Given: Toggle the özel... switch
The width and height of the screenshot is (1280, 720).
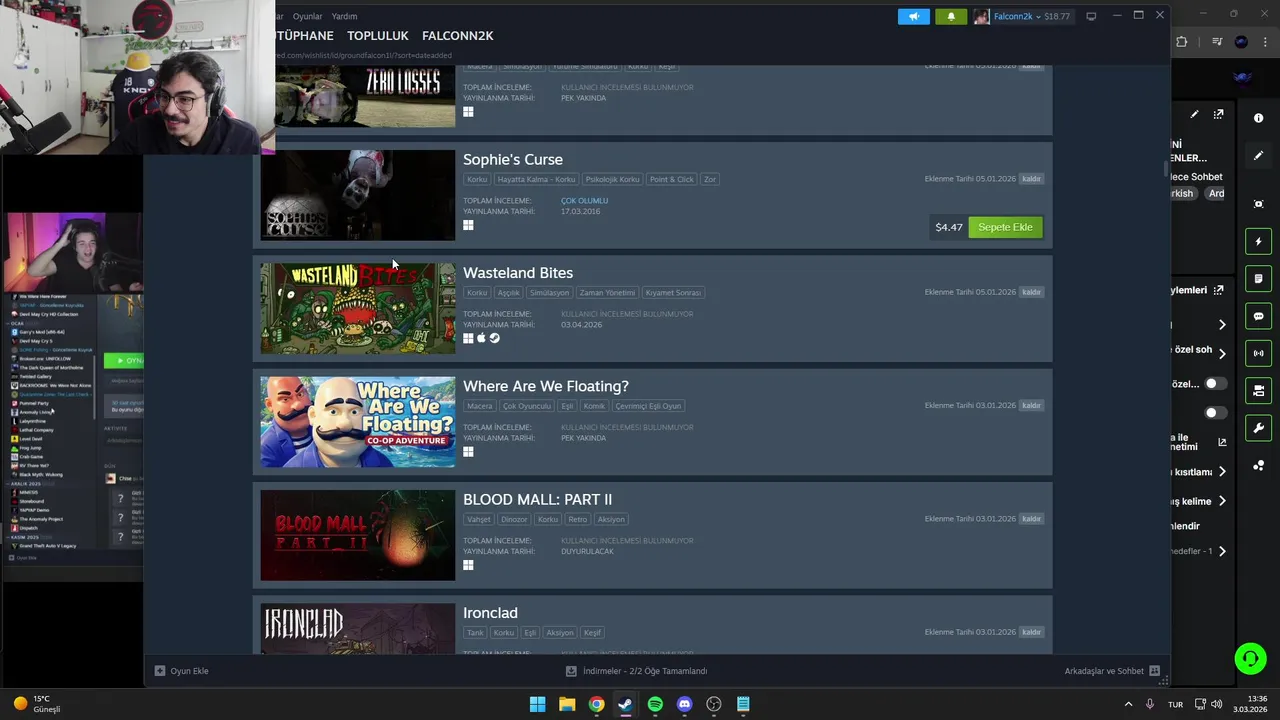Looking at the screenshot, I should click(x=1215, y=384).
